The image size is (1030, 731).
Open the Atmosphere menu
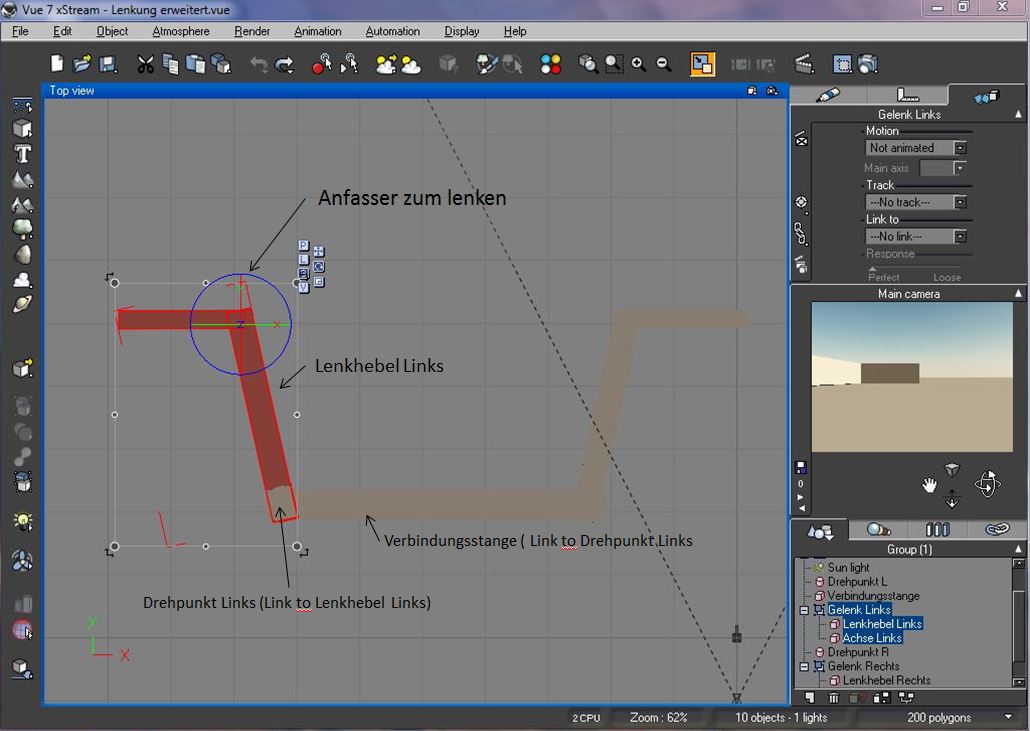[181, 31]
